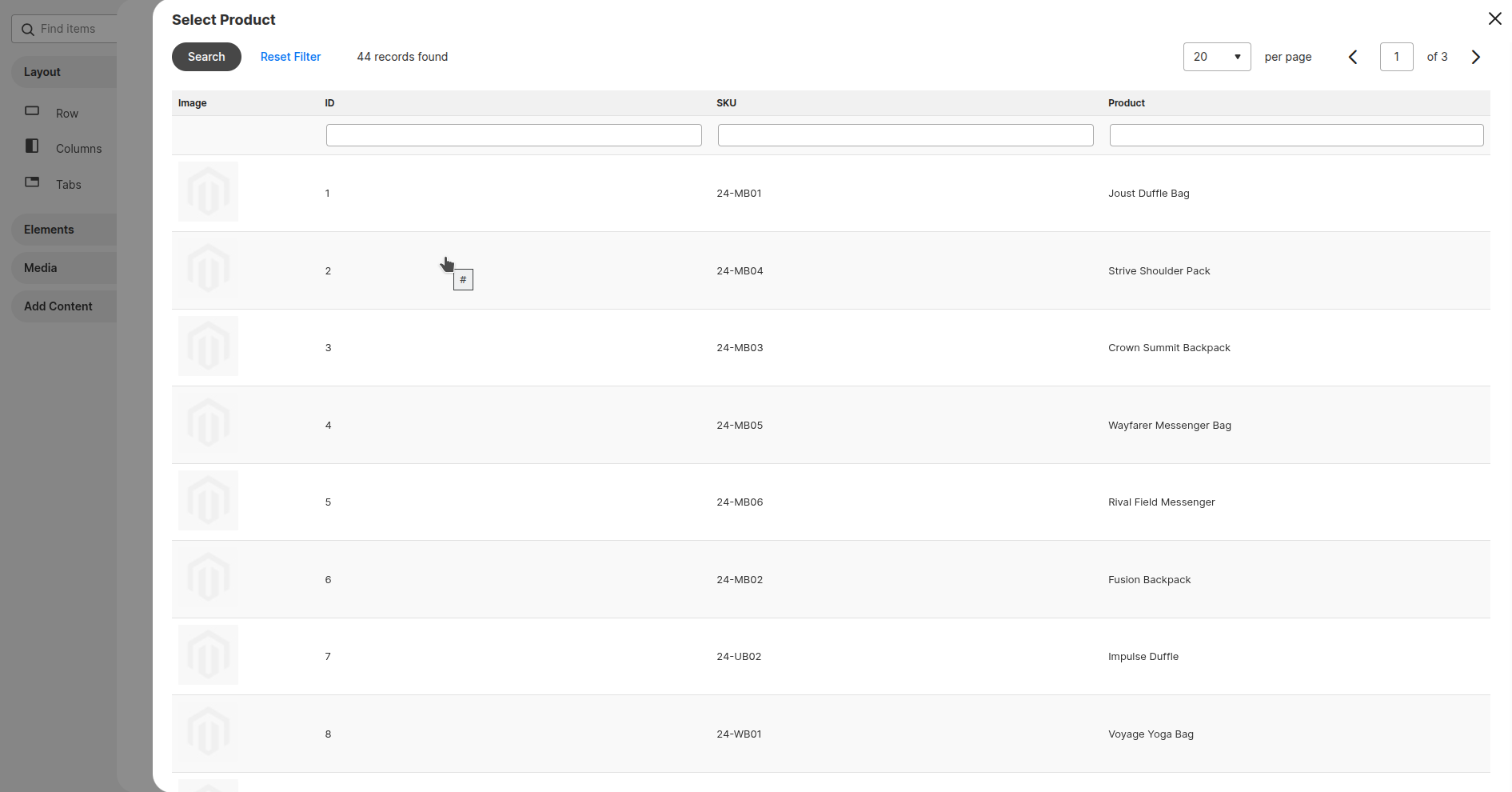Screen dimensions: 1512x792
Task: Open the per-page count dropdown
Action: tap(1216, 57)
